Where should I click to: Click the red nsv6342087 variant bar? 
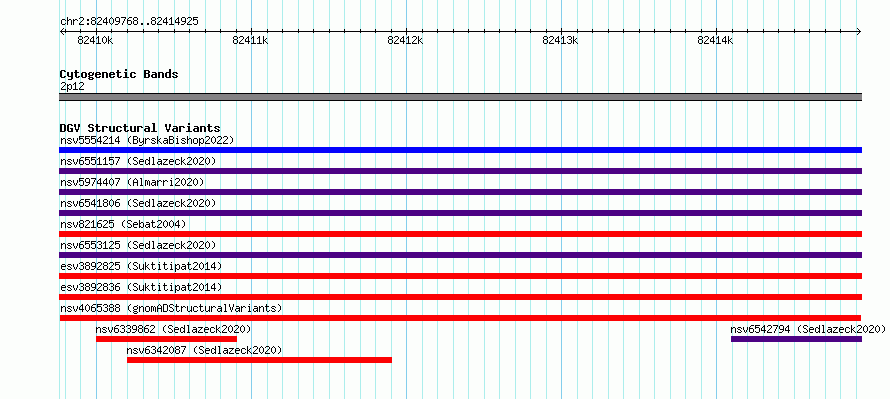point(259,360)
